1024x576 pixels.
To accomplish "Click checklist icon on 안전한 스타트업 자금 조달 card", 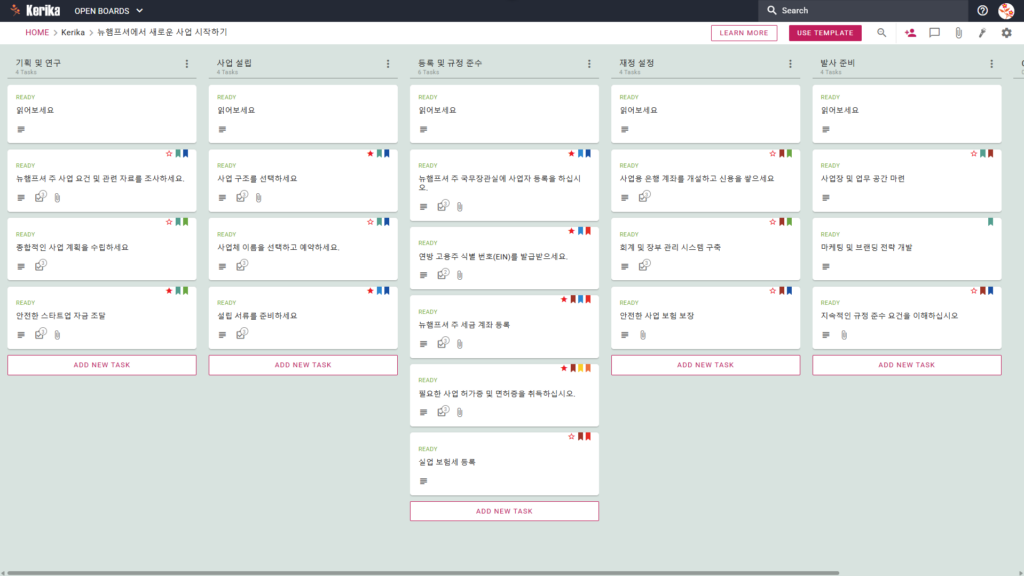I will 40,334.
